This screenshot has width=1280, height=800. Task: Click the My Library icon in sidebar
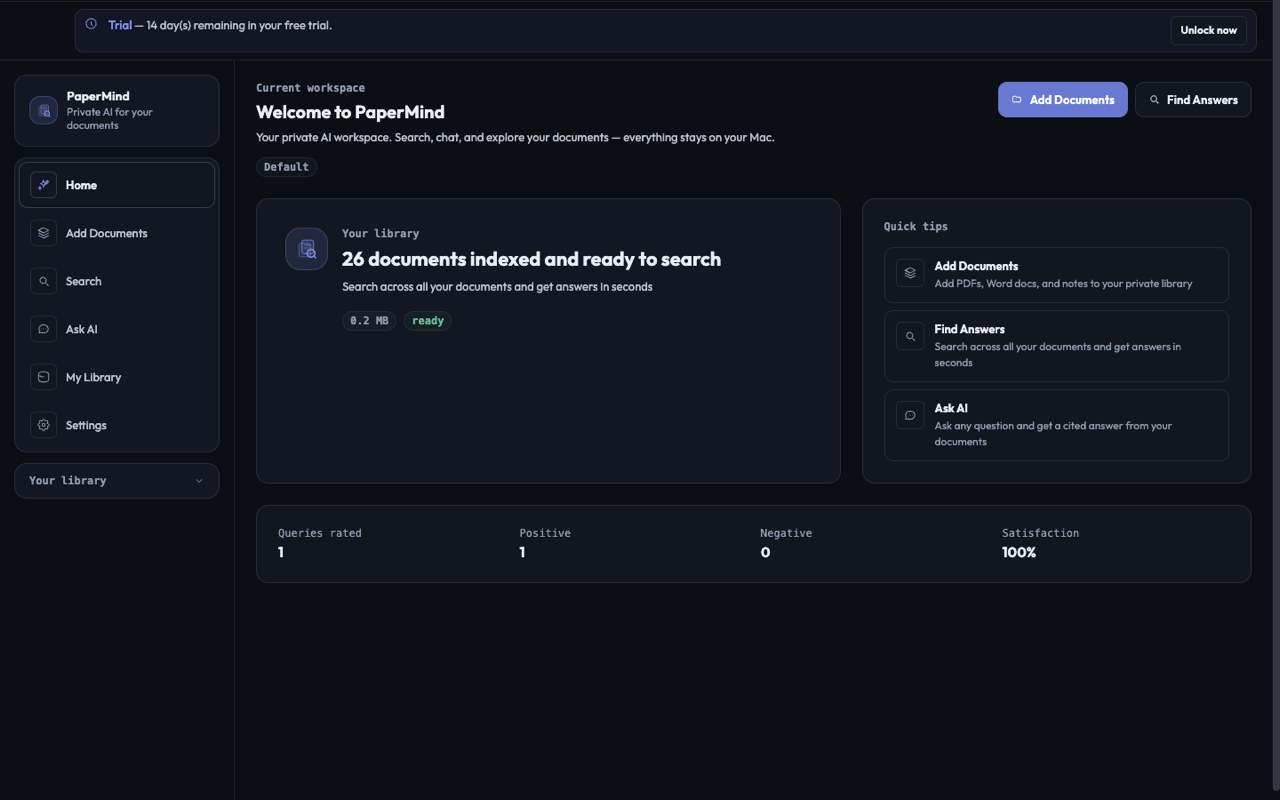click(43, 377)
